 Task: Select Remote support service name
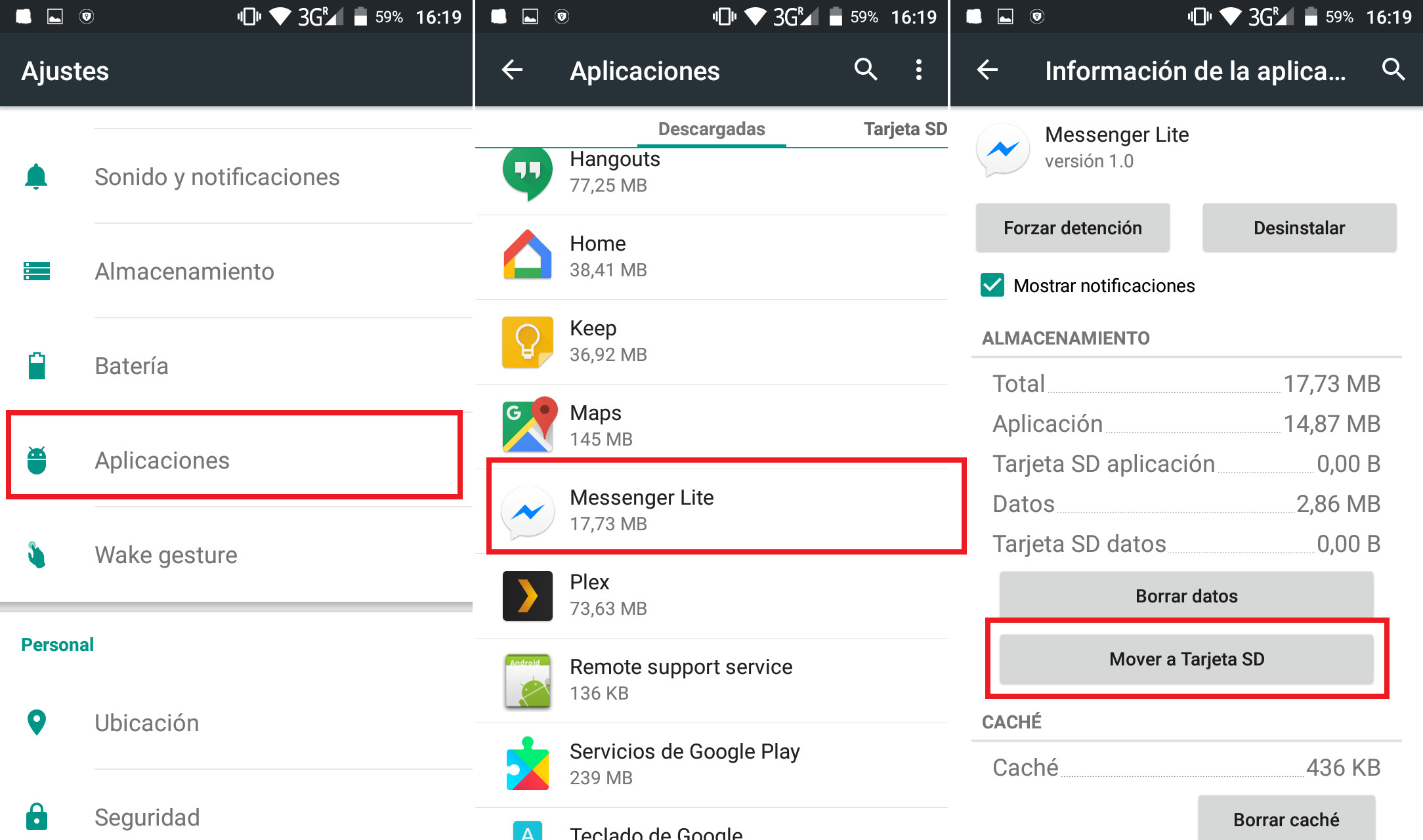pos(681,667)
